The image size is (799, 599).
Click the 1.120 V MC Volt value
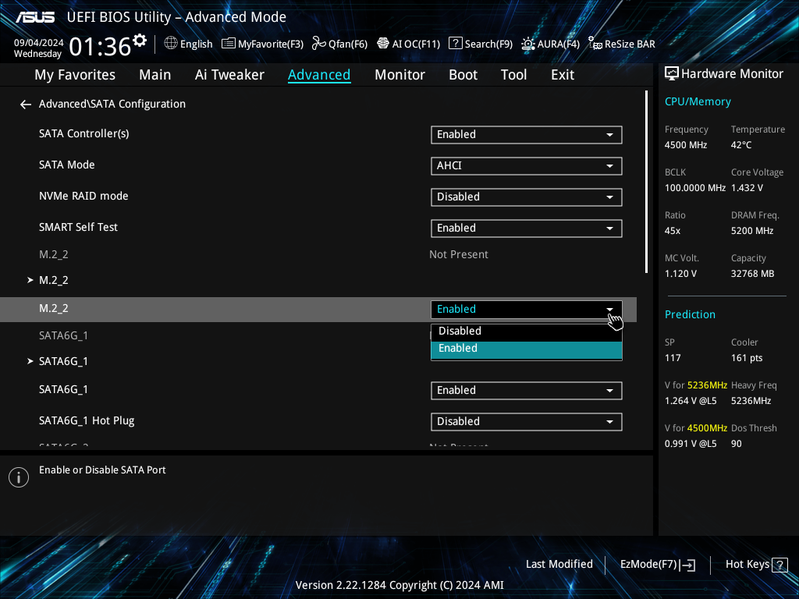point(680,274)
